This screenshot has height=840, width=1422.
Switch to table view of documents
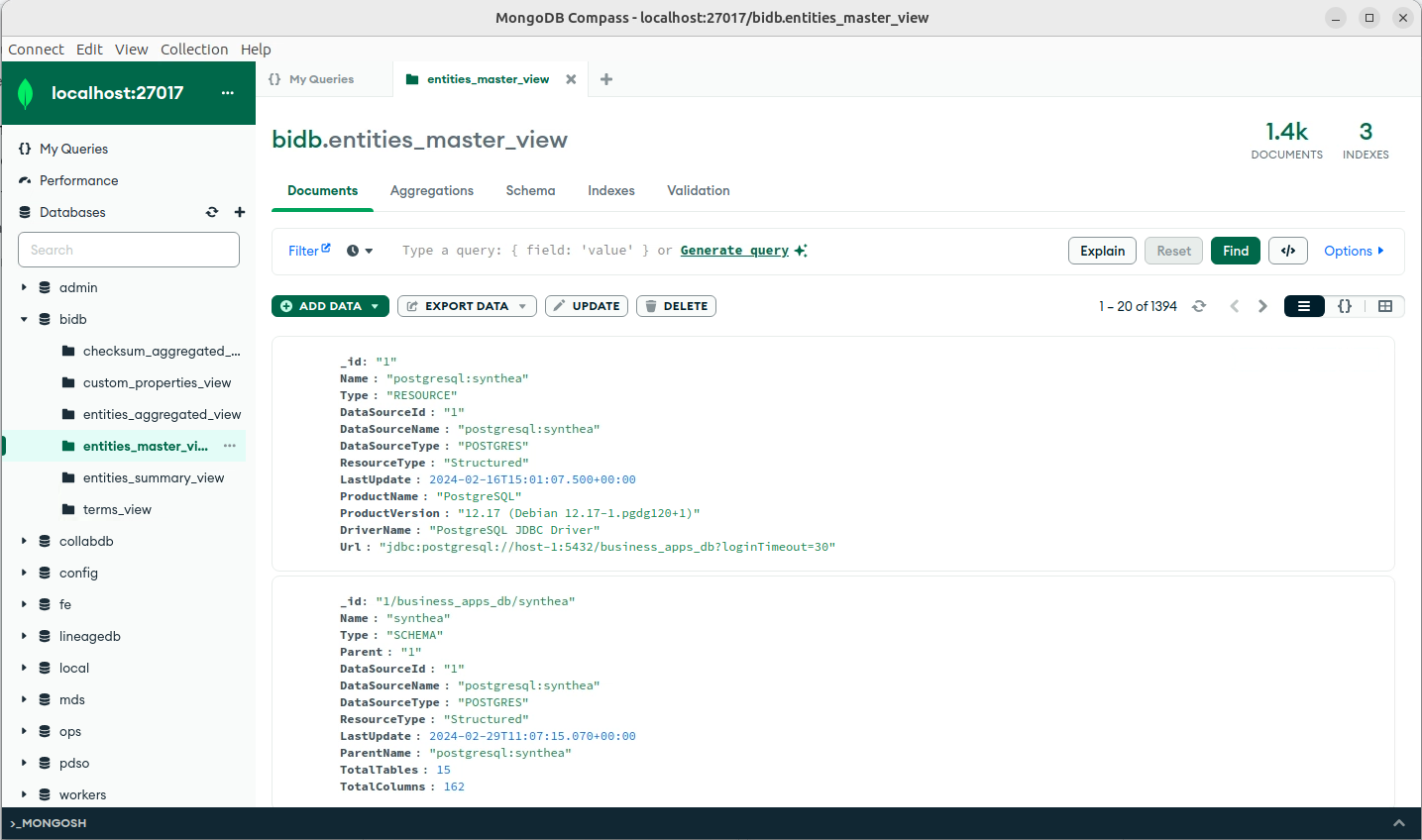pos(1385,306)
